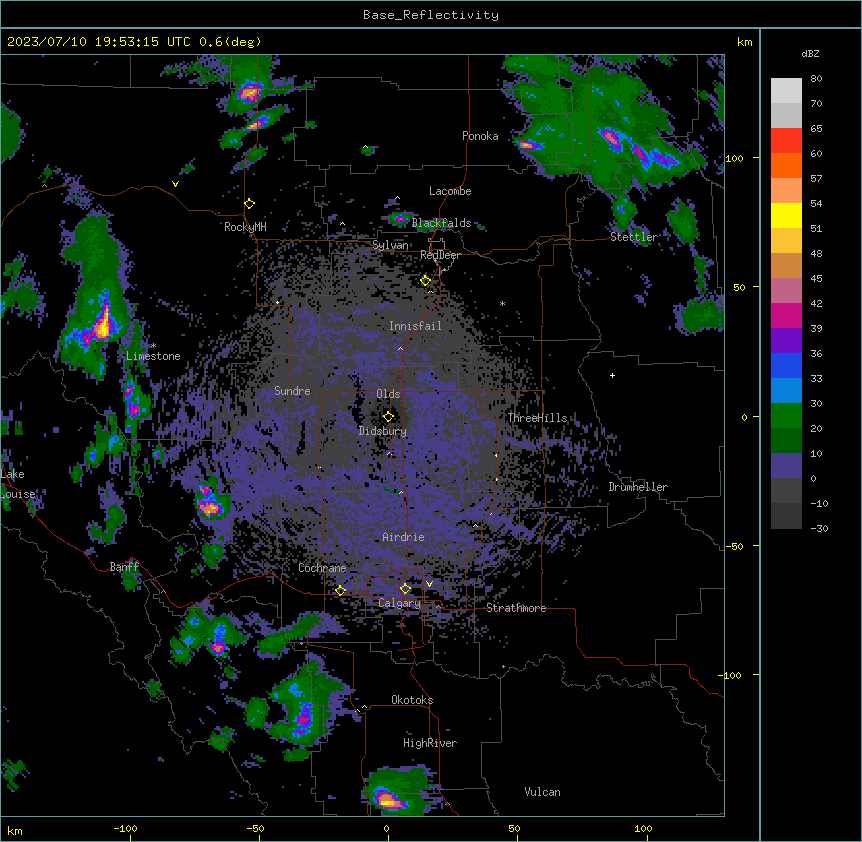This screenshot has height=842, width=862.
Task: Click the Innisfail city label
Action: pos(415,326)
